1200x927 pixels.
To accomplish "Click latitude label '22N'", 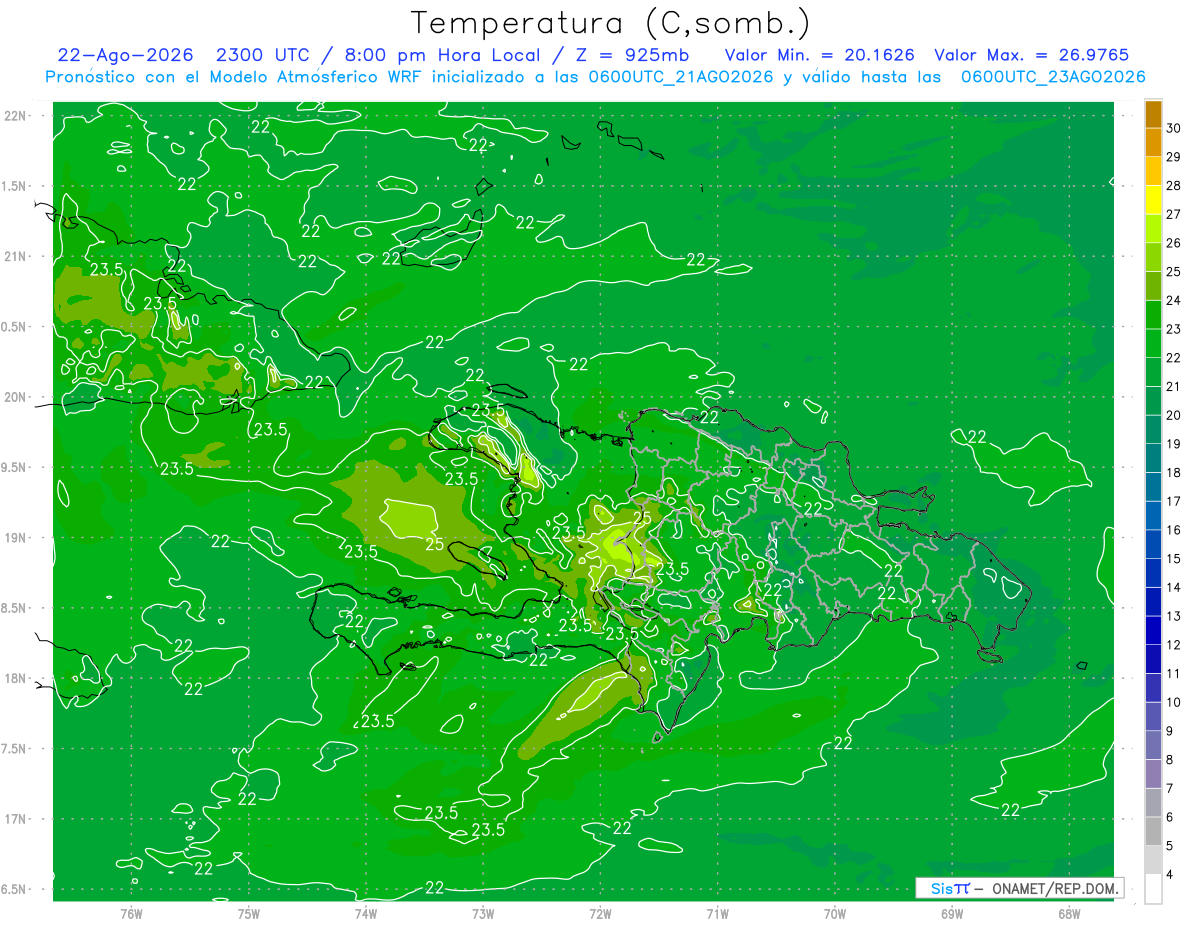I will click(x=17, y=116).
